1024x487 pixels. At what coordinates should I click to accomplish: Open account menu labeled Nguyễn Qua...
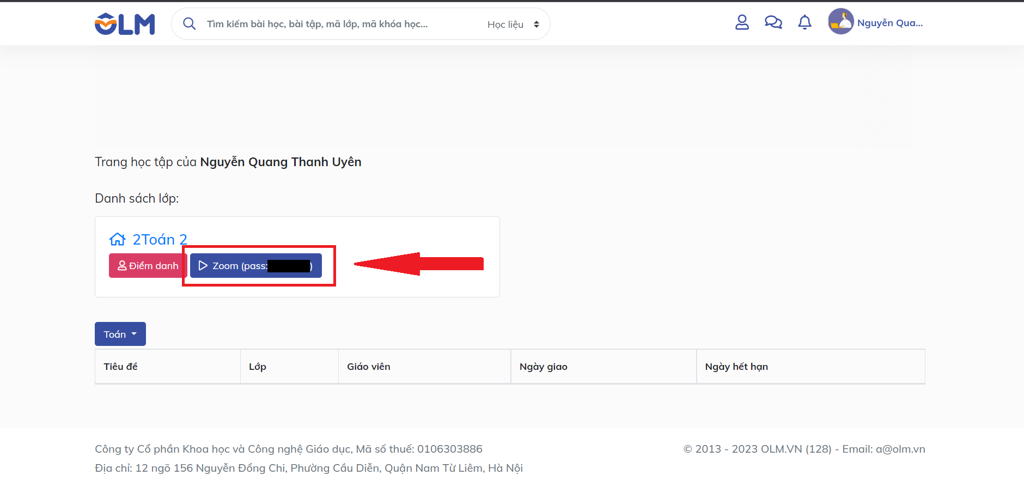[x=890, y=24]
